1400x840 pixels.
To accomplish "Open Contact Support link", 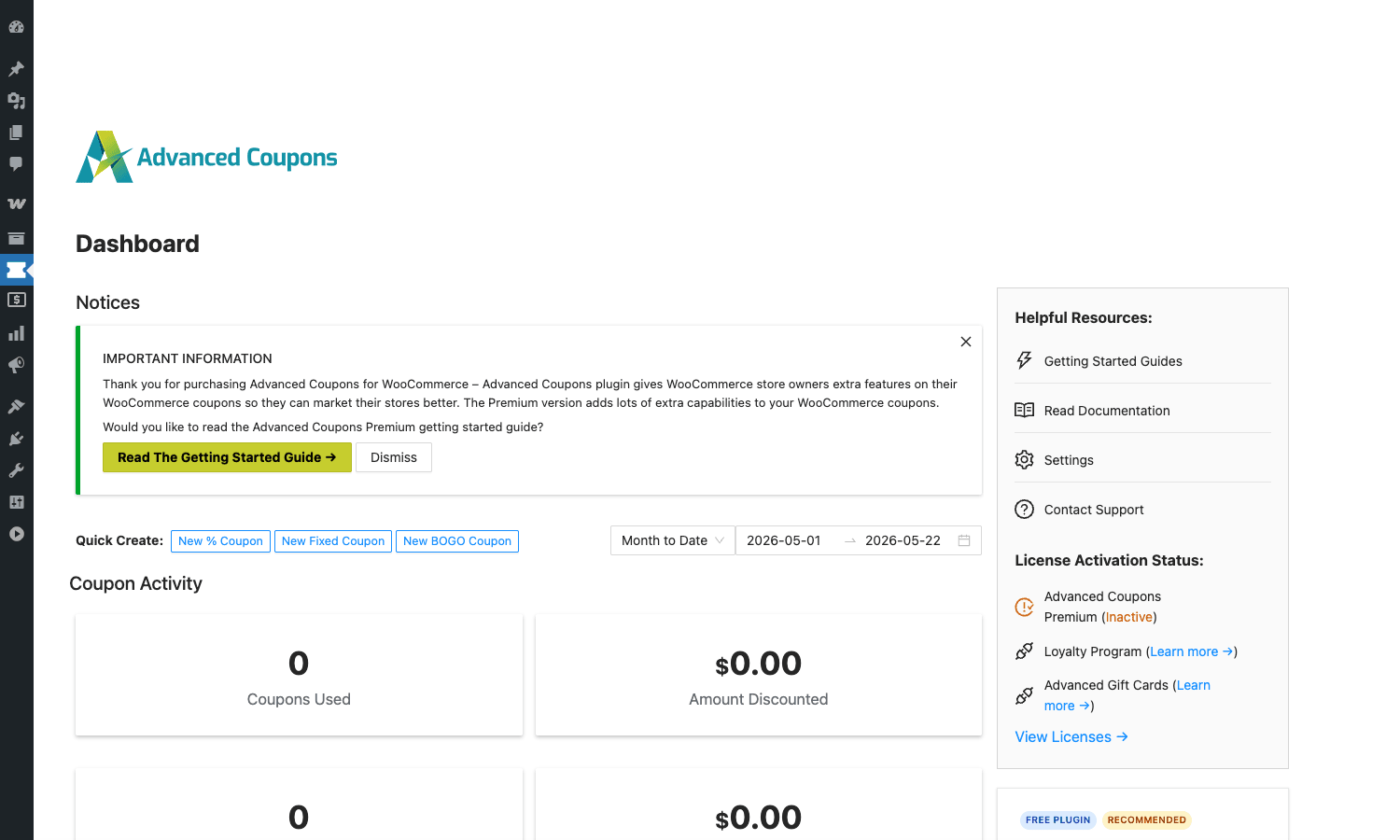I will 1094,510.
